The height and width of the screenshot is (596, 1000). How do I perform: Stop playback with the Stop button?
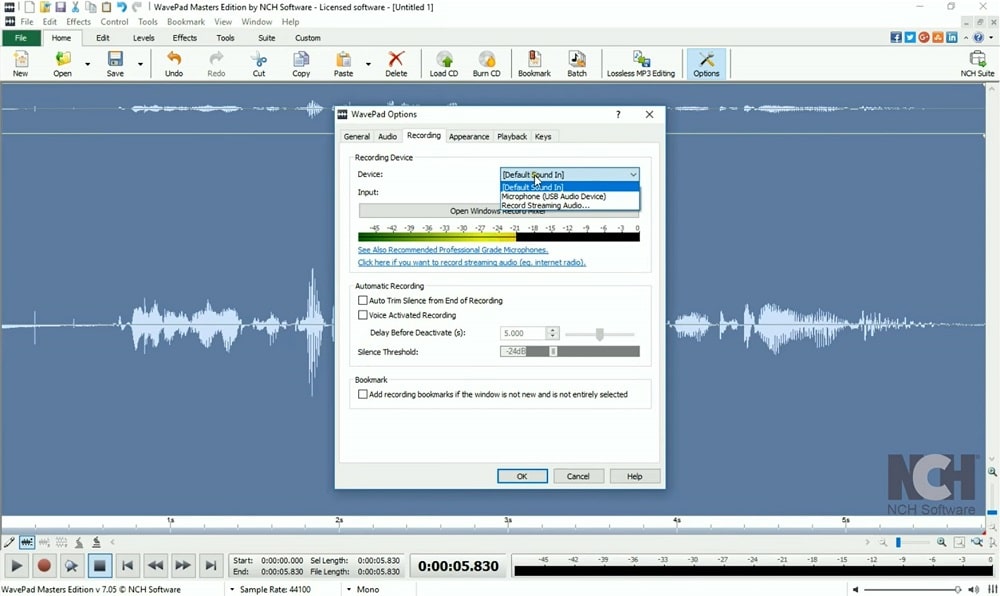(x=99, y=565)
